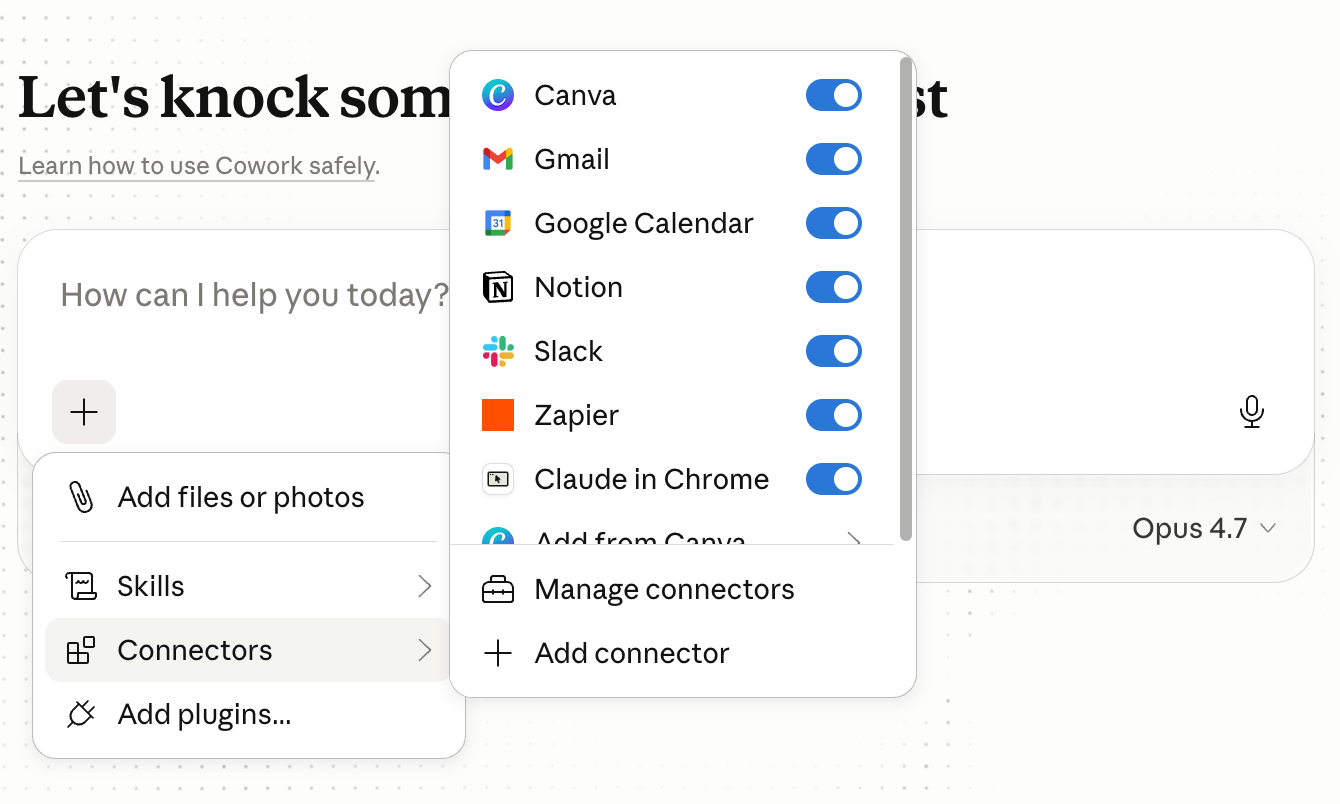1340x804 pixels.
Task: Click the Gmail envelope icon
Action: [x=498, y=159]
